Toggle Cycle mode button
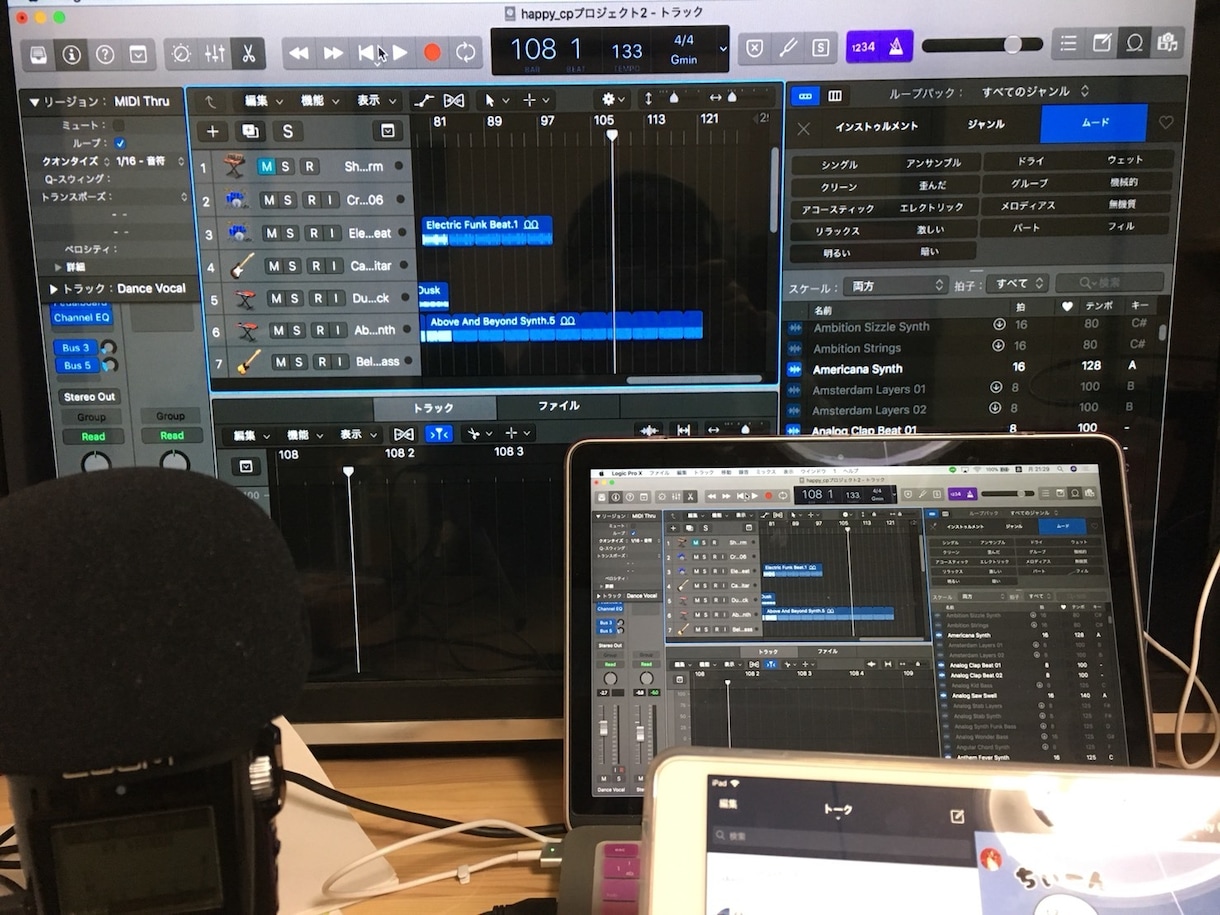The image size is (1220, 915). tap(465, 53)
